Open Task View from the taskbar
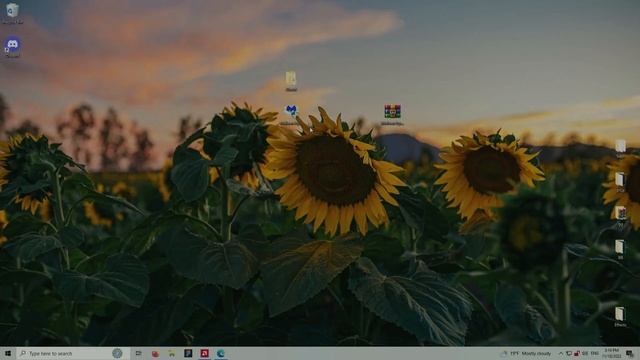This screenshot has height=360, width=640. pyautogui.click(x=138, y=353)
